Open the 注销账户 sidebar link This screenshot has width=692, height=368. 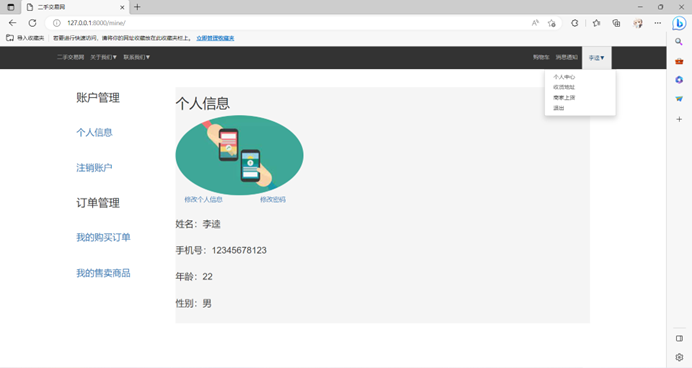[x=94, y=168]
